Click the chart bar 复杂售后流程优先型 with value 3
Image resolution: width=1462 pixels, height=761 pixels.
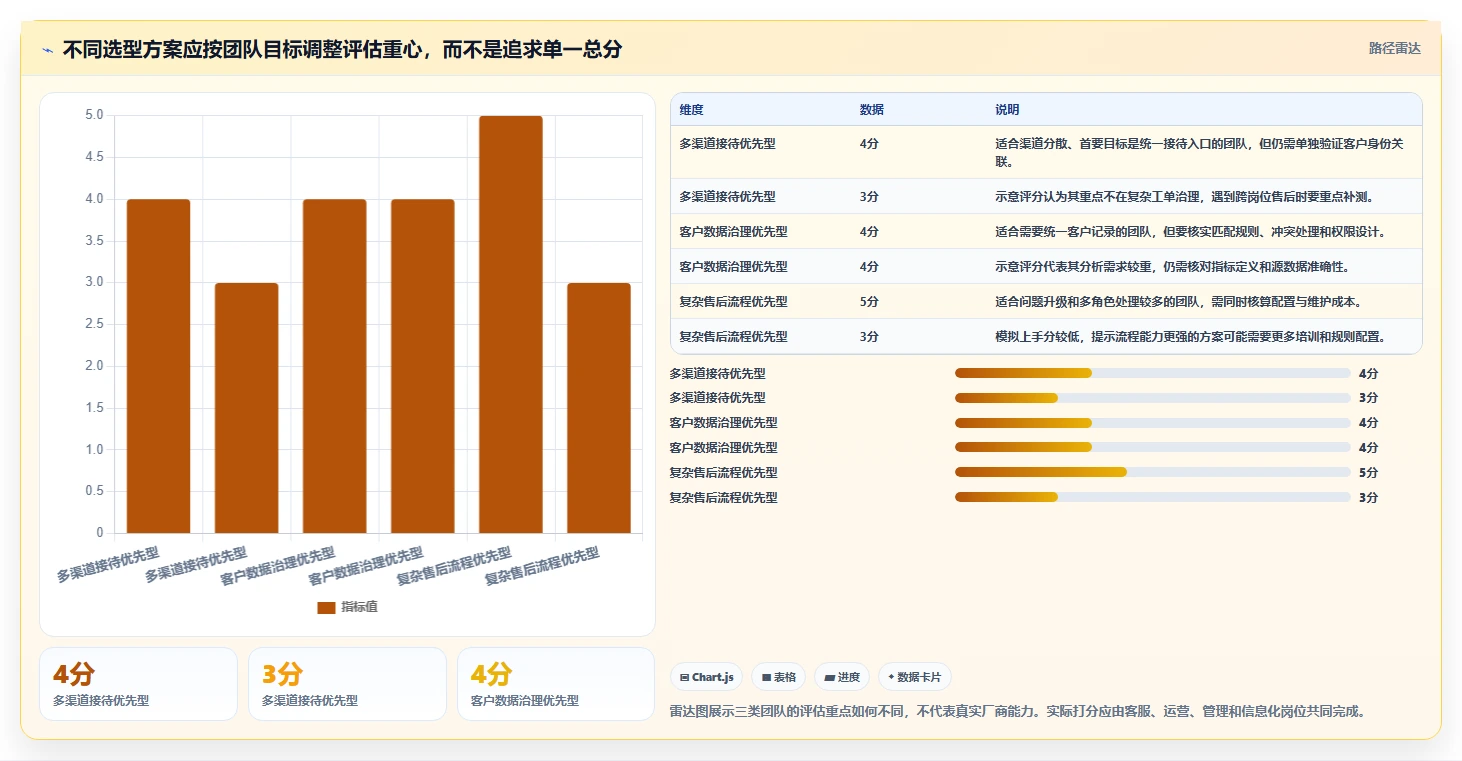coord(598,408)
